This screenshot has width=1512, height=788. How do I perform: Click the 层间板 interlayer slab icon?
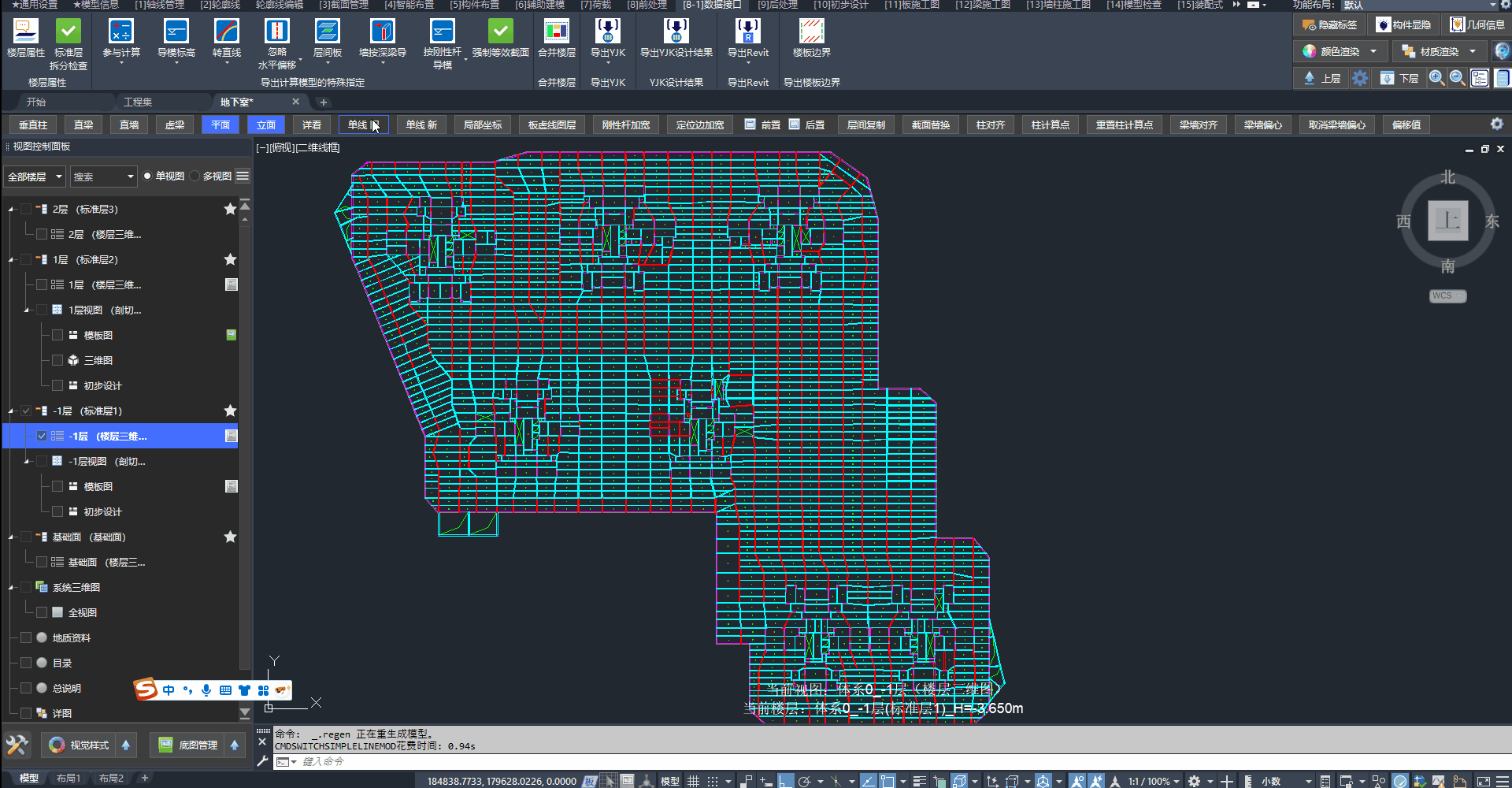pyautogui.click(x=327, y=32)
